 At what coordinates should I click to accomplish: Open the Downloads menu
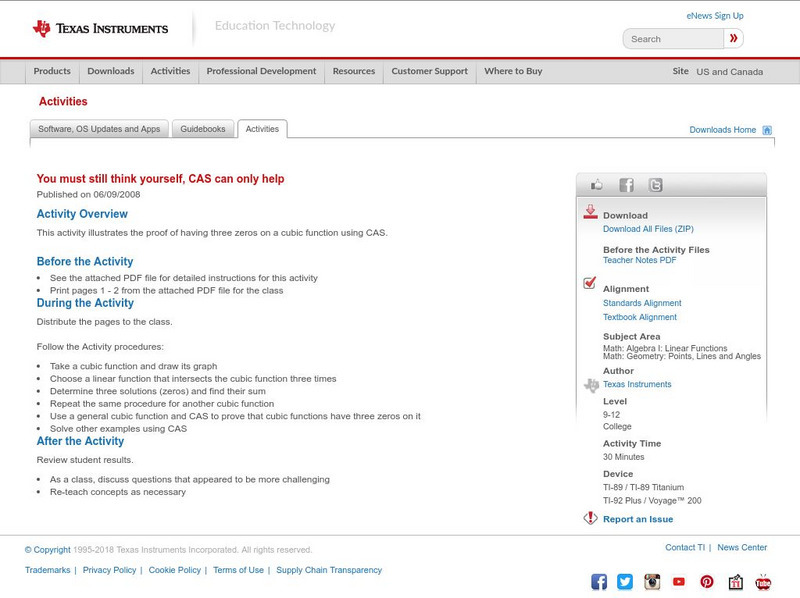click(111, 71)
